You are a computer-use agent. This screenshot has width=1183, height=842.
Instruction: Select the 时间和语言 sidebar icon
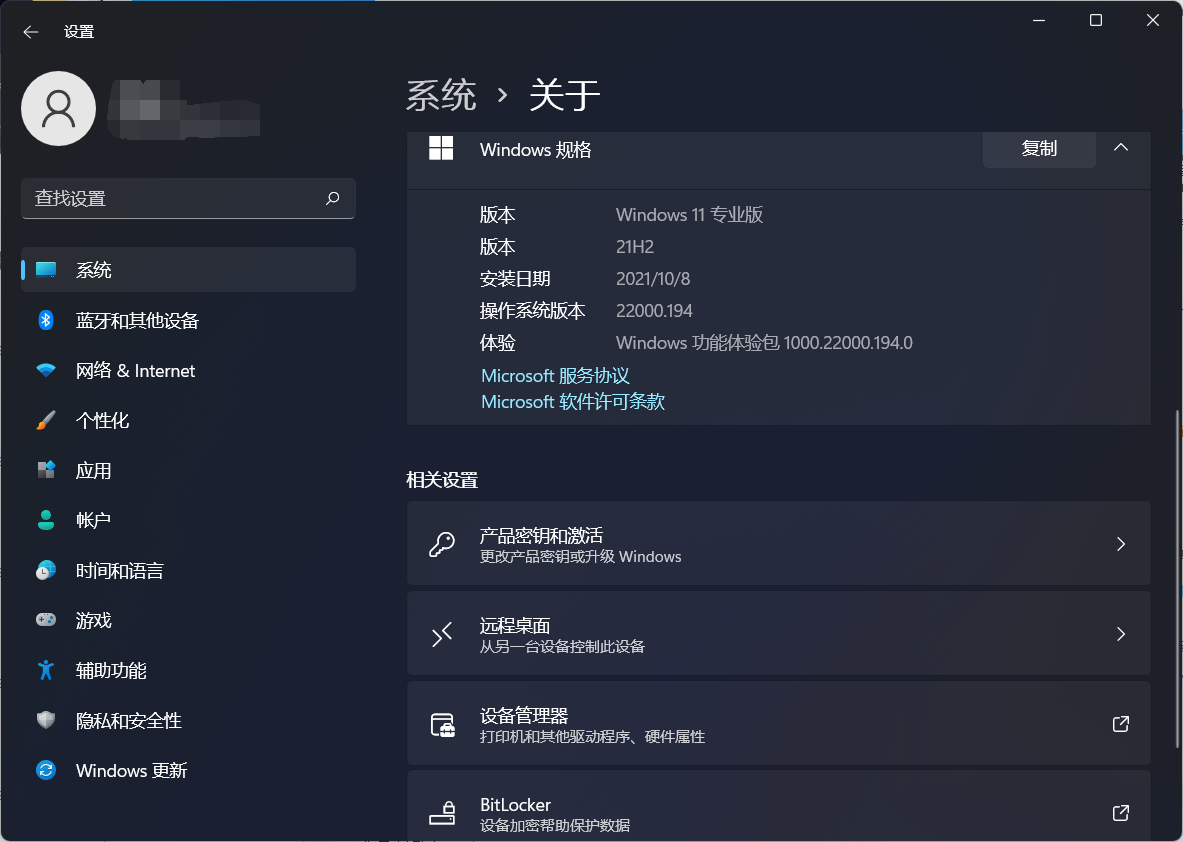coord(46,570)
